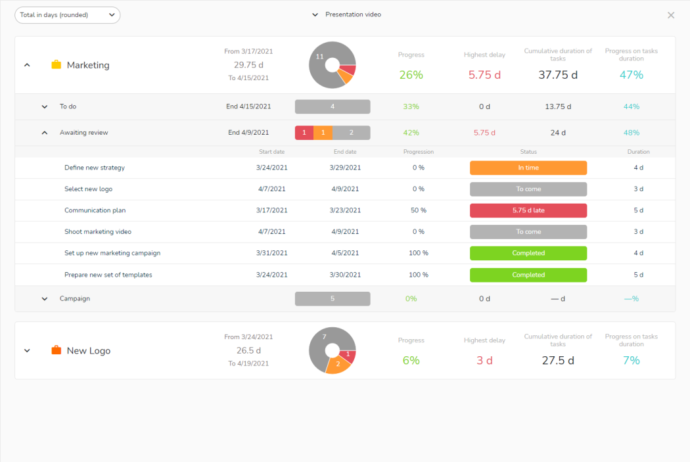Click the To do gray bar showing 4

pos(332,106)
